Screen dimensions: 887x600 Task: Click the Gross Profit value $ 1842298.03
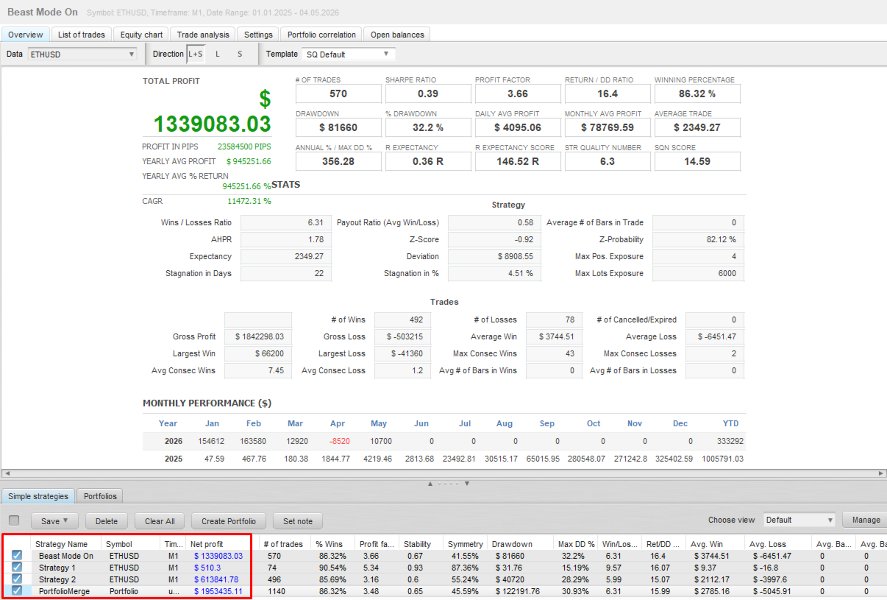point(259,336)
